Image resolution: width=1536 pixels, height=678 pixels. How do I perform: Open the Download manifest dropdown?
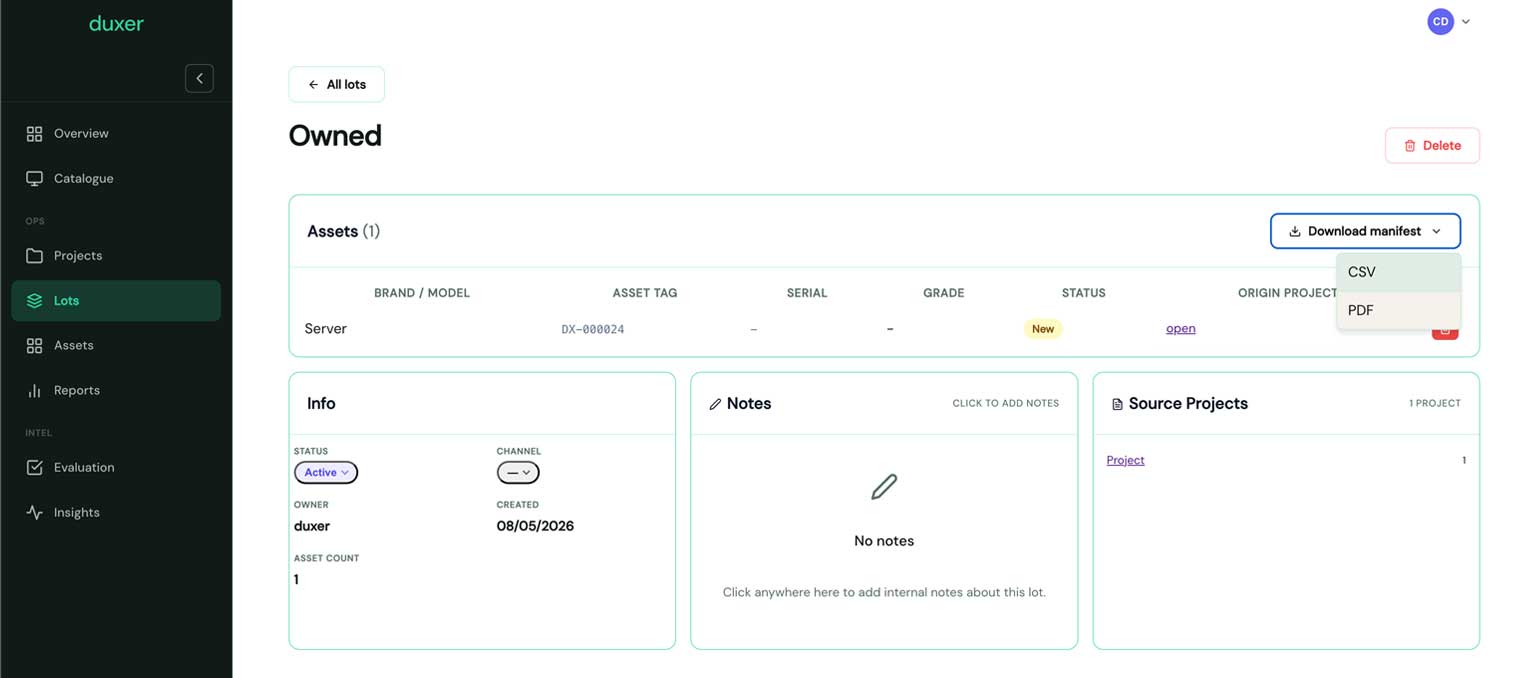pyautogui.click(x=1365, y=231)
